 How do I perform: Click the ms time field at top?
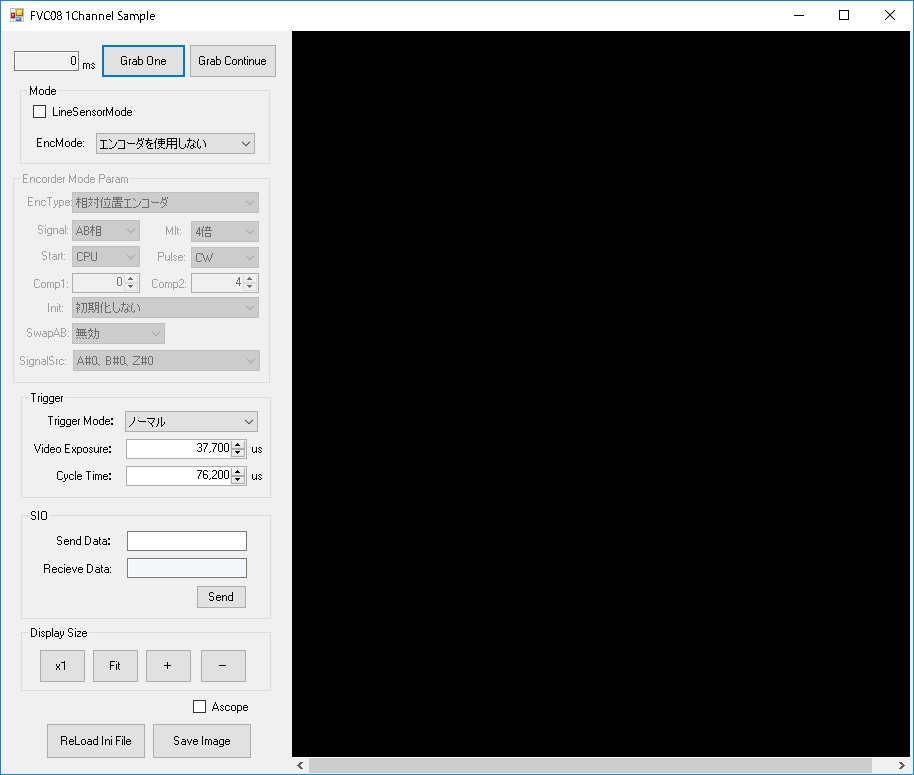tap(47, 61)
